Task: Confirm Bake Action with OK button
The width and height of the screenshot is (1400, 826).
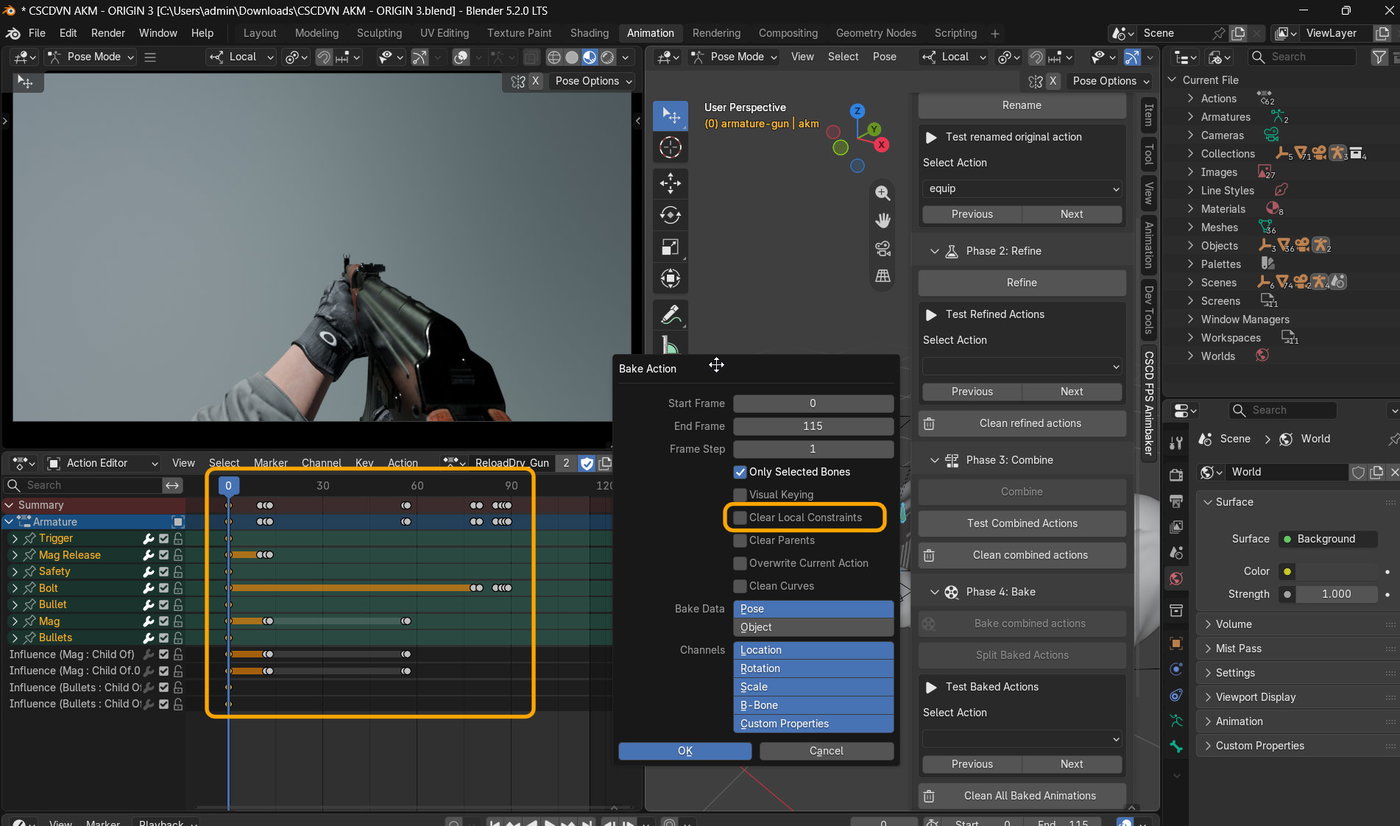Action: point(685,751)
